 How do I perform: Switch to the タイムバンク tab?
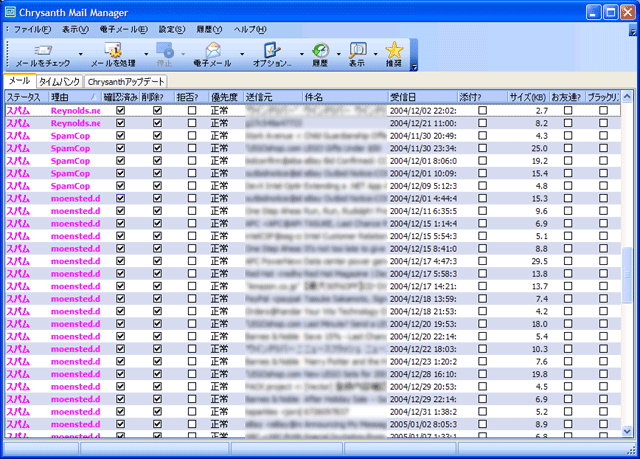pos(60,82)
